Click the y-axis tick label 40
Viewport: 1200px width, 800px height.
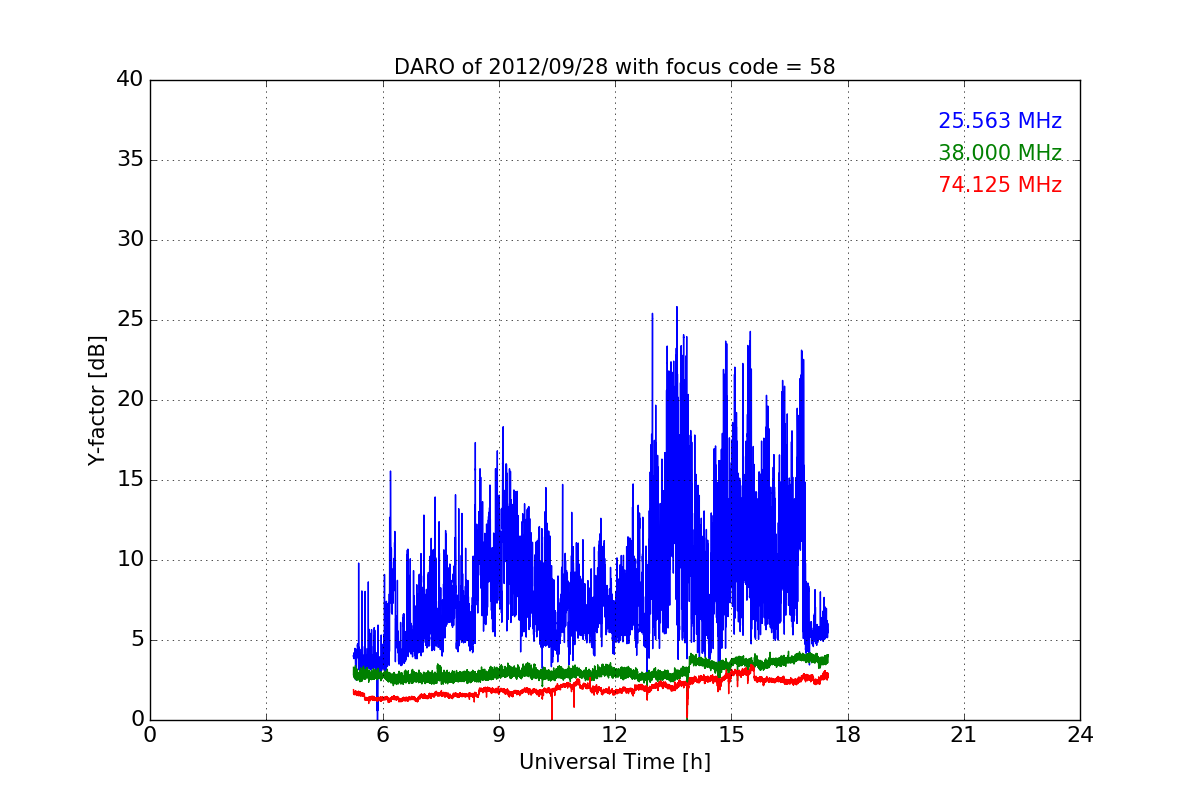click(x=130, y=80)
